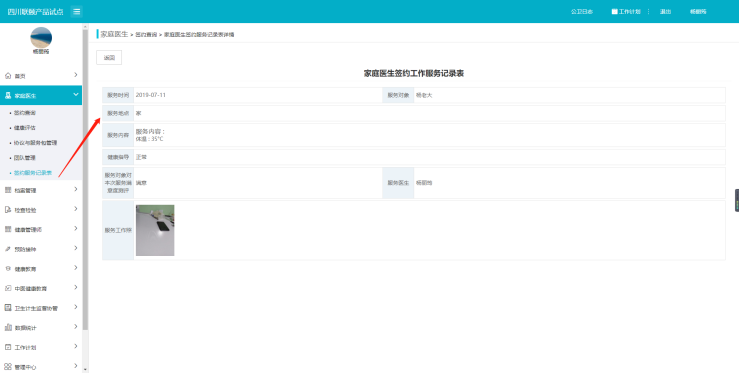Click the 卫生计生监督协管 icon

pos(8,308)
